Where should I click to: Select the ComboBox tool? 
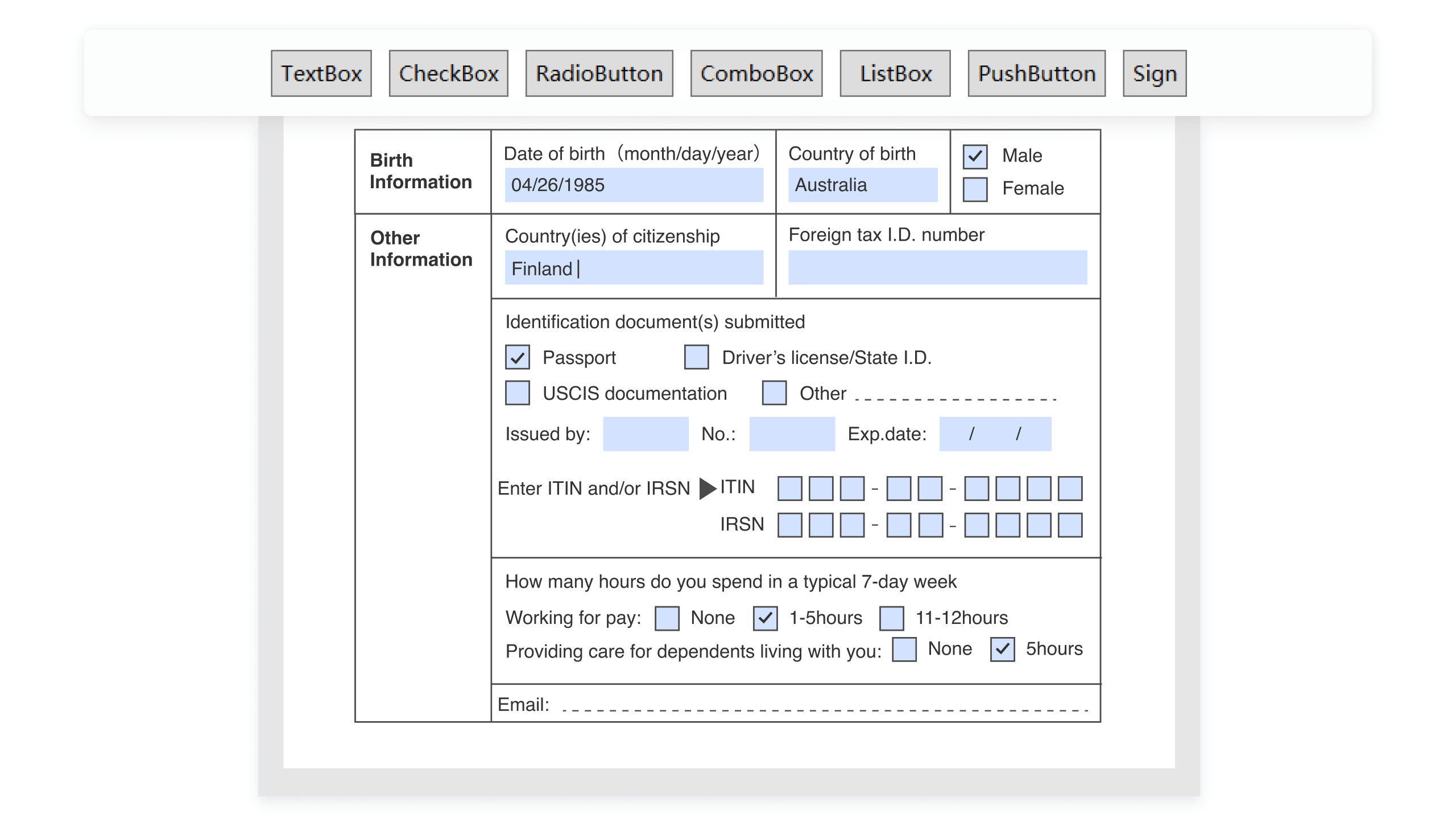tap(756, 73)
